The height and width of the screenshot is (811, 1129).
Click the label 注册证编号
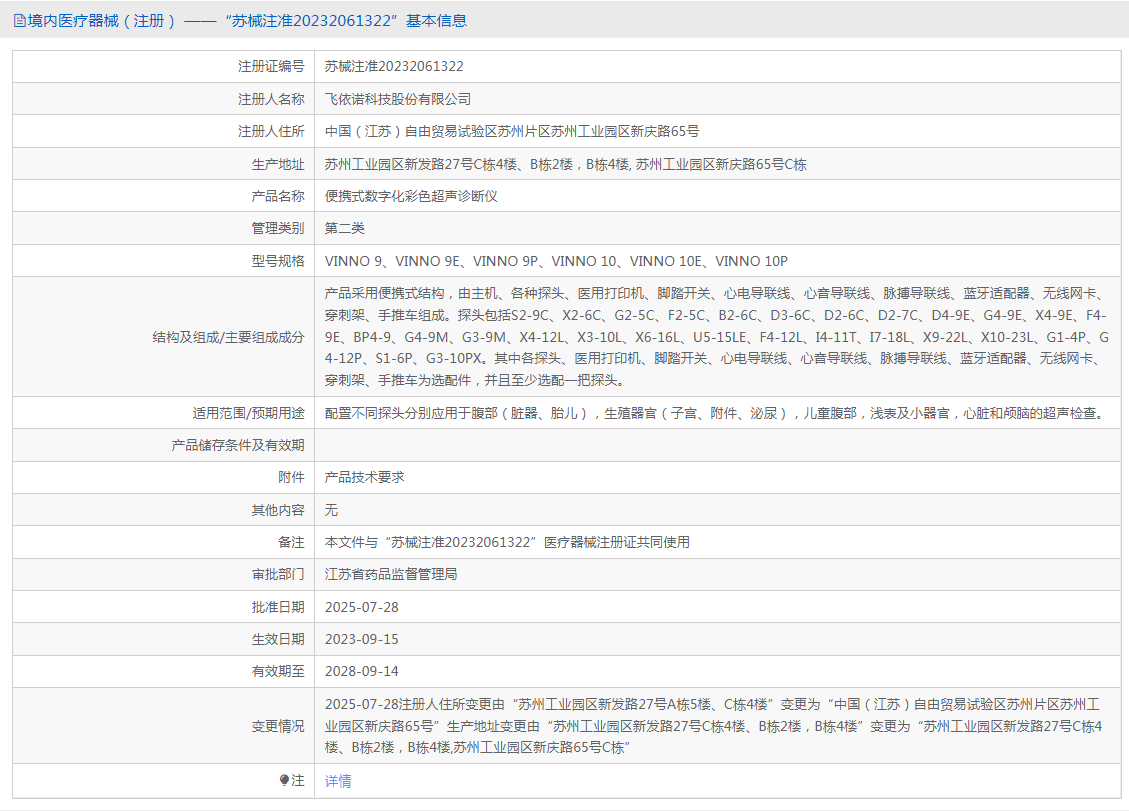pos(271,66)
